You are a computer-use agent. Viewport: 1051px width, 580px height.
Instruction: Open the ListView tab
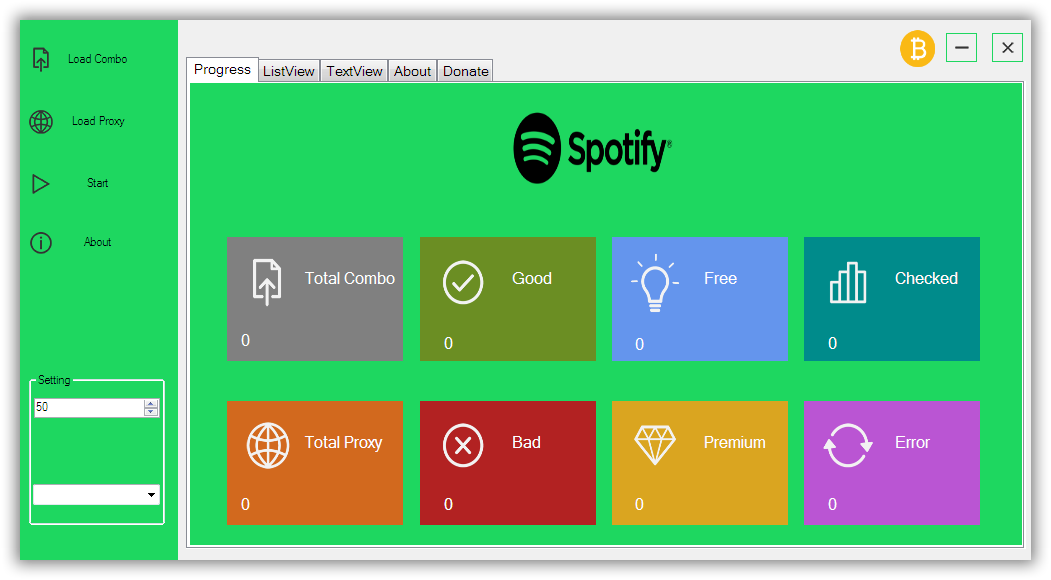point(289,71)
